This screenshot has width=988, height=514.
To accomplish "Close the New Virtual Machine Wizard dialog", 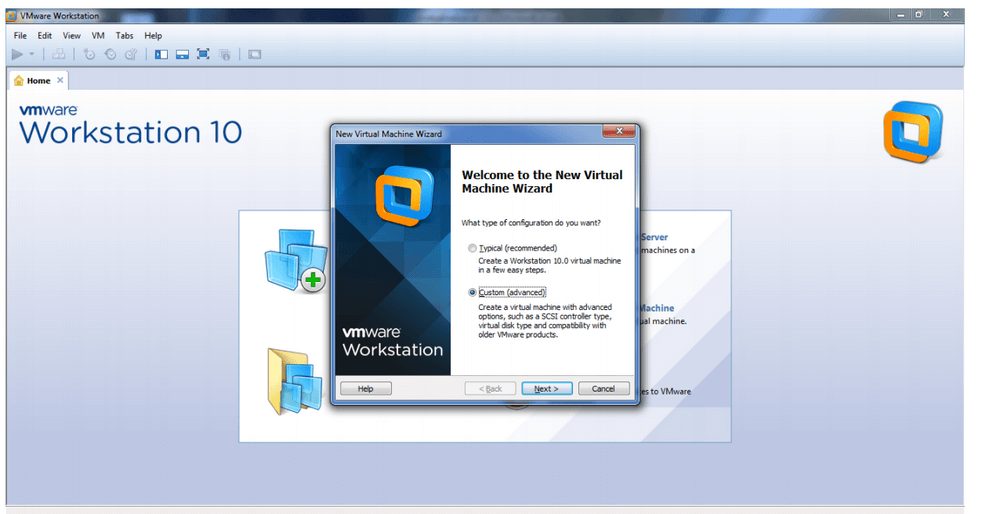I will (619, 131).
